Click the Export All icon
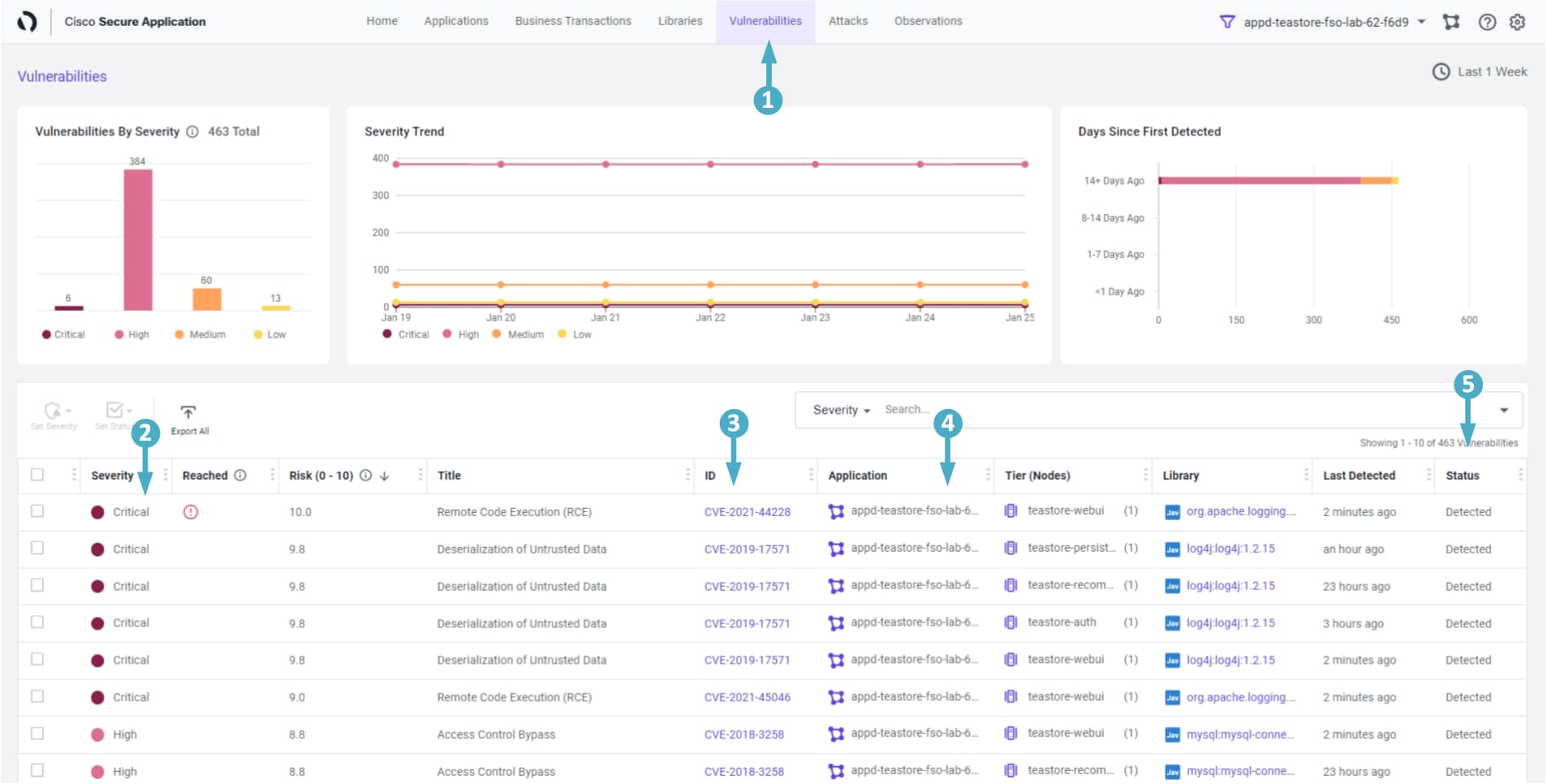1547x784 pixels. [x=188, y=412]
